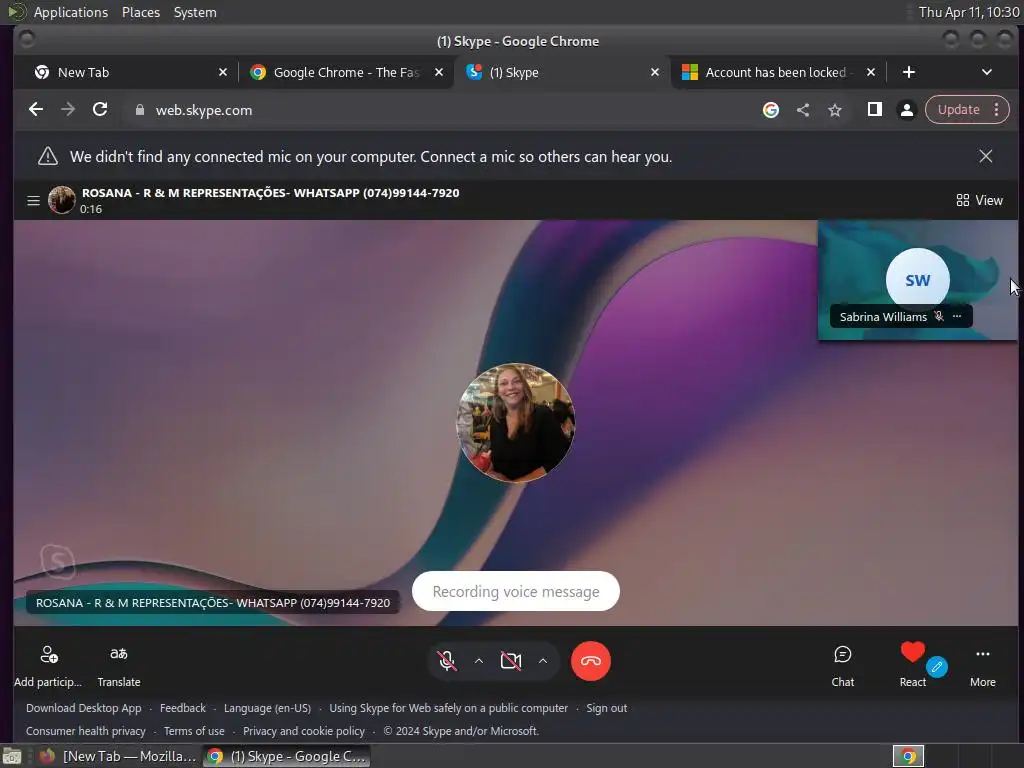Viewport: 1024px width, 768px height.
Task: Send a heart React
Action: point(912,665)
